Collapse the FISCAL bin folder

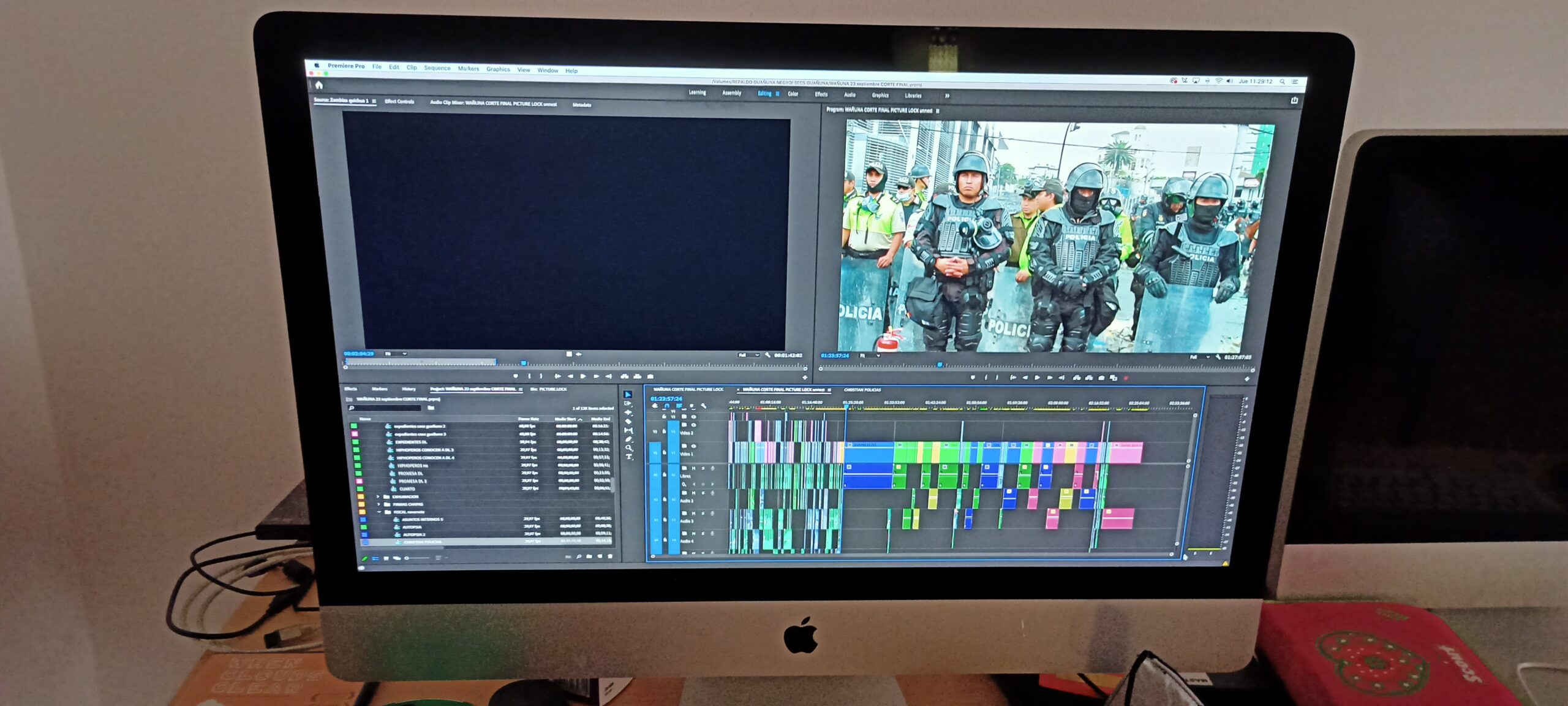pos(379,512)
